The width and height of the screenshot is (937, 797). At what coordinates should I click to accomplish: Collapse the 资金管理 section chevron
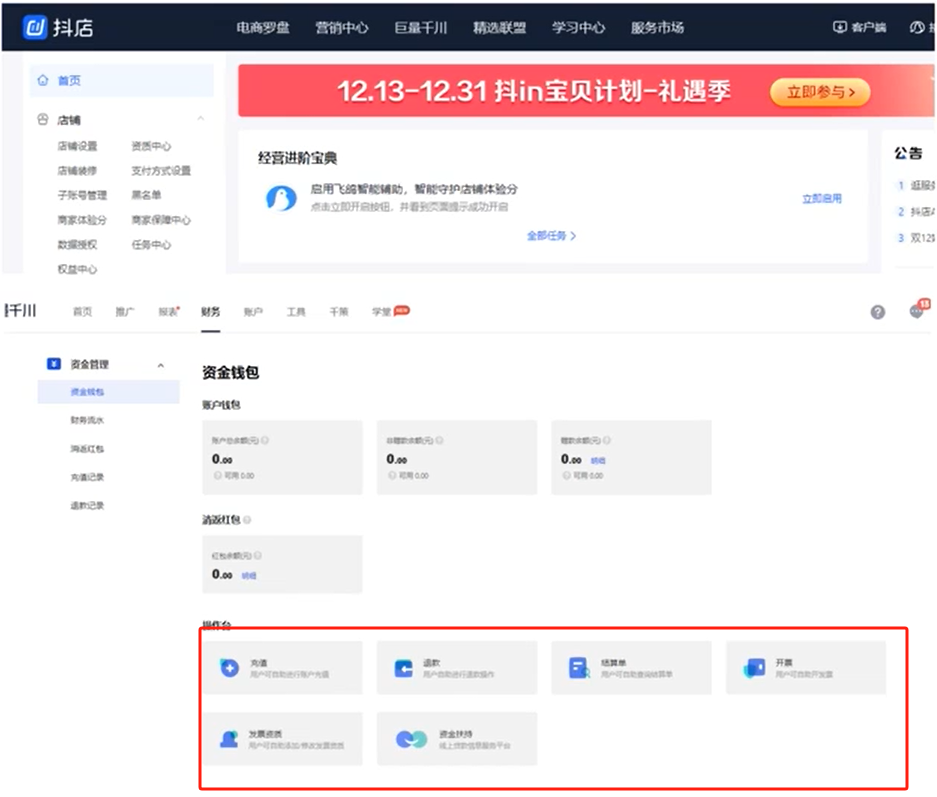click(160, 365)
